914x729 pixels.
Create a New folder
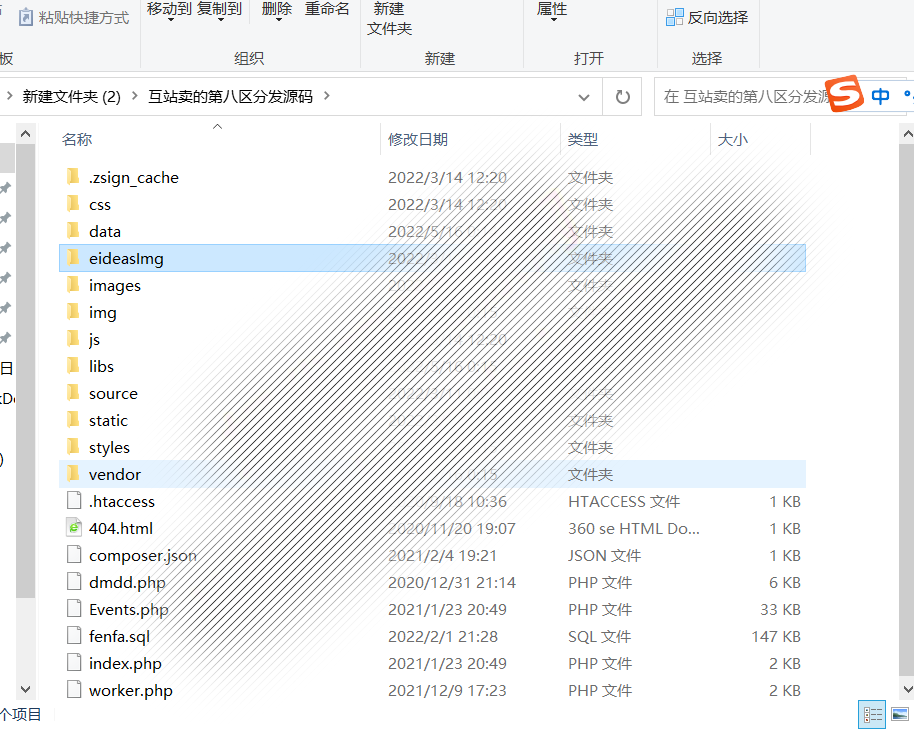tap(389, 19)
